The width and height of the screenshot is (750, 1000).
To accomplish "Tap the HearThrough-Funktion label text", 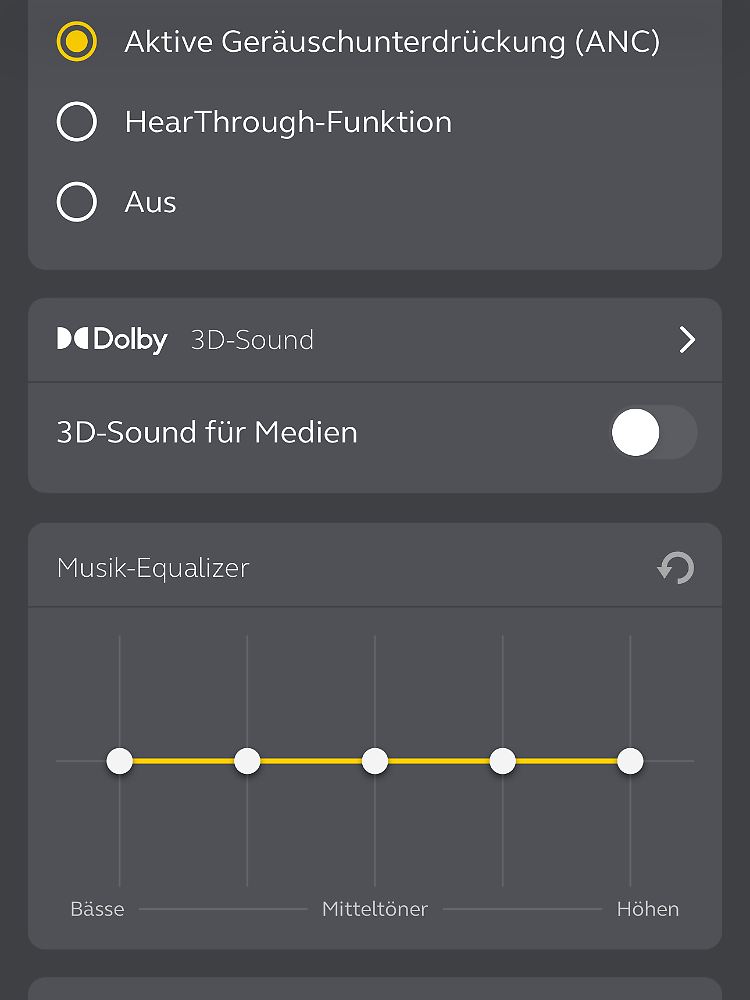I will (x=288, y=122).
